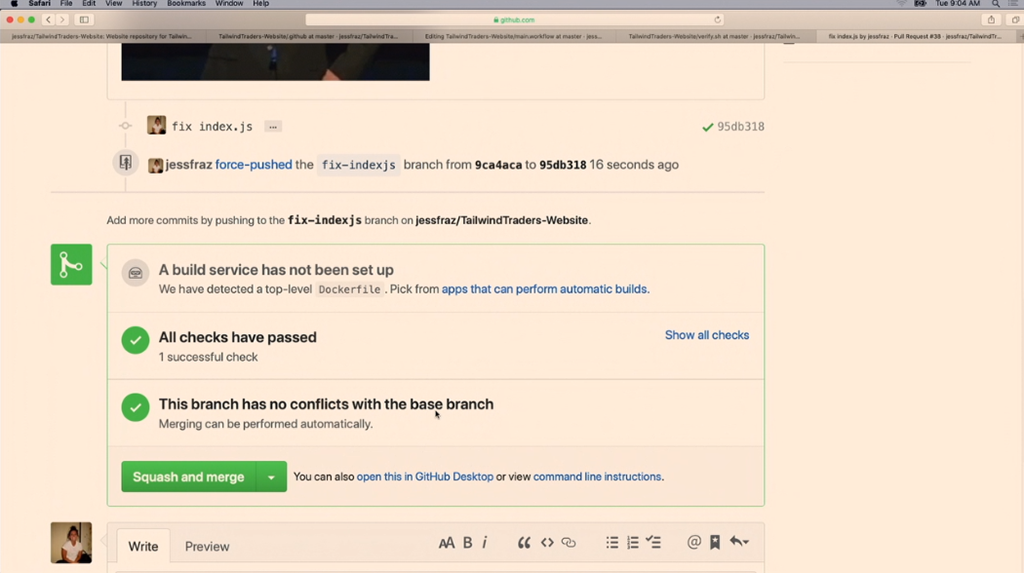Viewport: 1024px width, 573px height.
Task: Open the force-pushed comparison link
Action: [x=253, y=165]
